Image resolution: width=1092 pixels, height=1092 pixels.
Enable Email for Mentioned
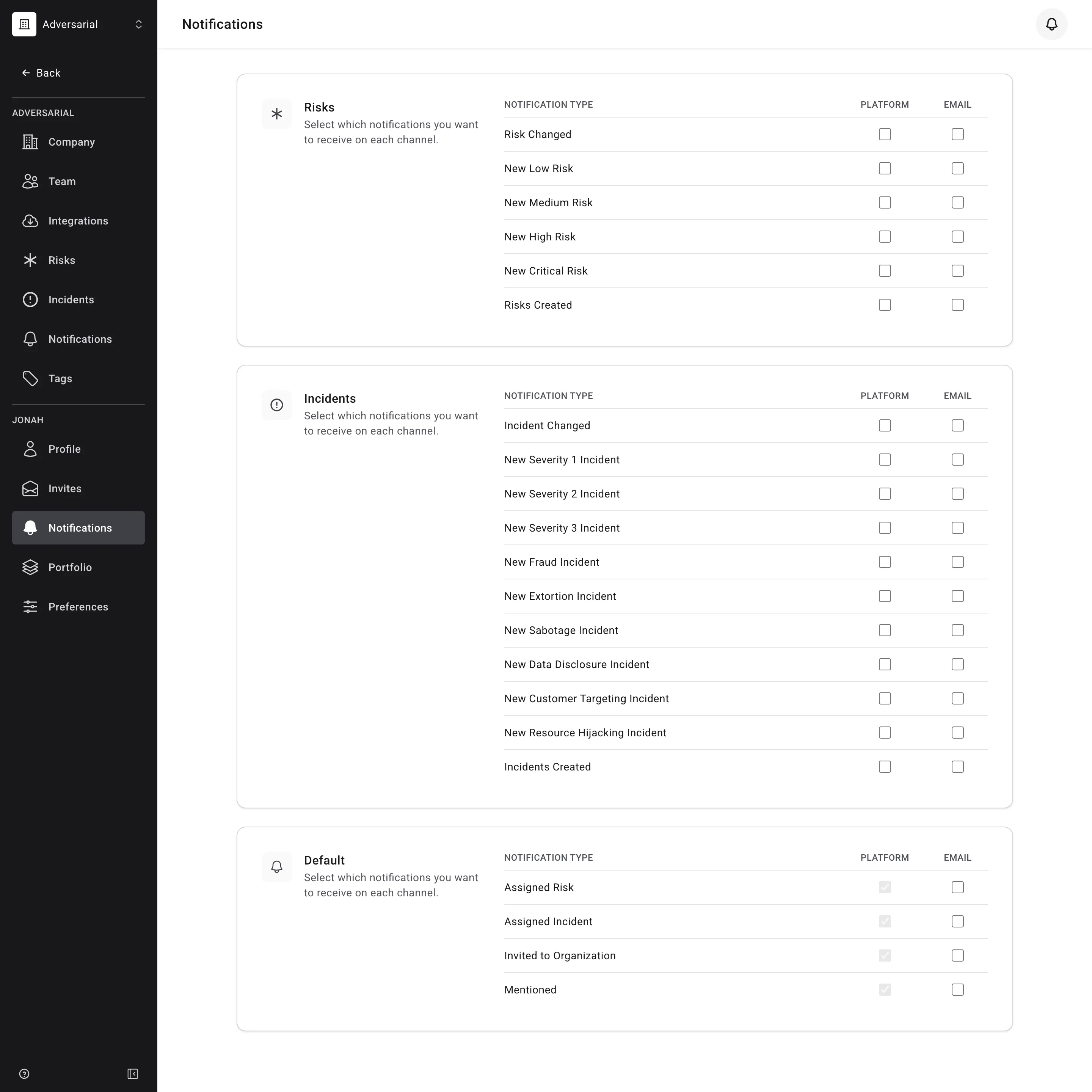pyautogui.click(x=957, y=990)
